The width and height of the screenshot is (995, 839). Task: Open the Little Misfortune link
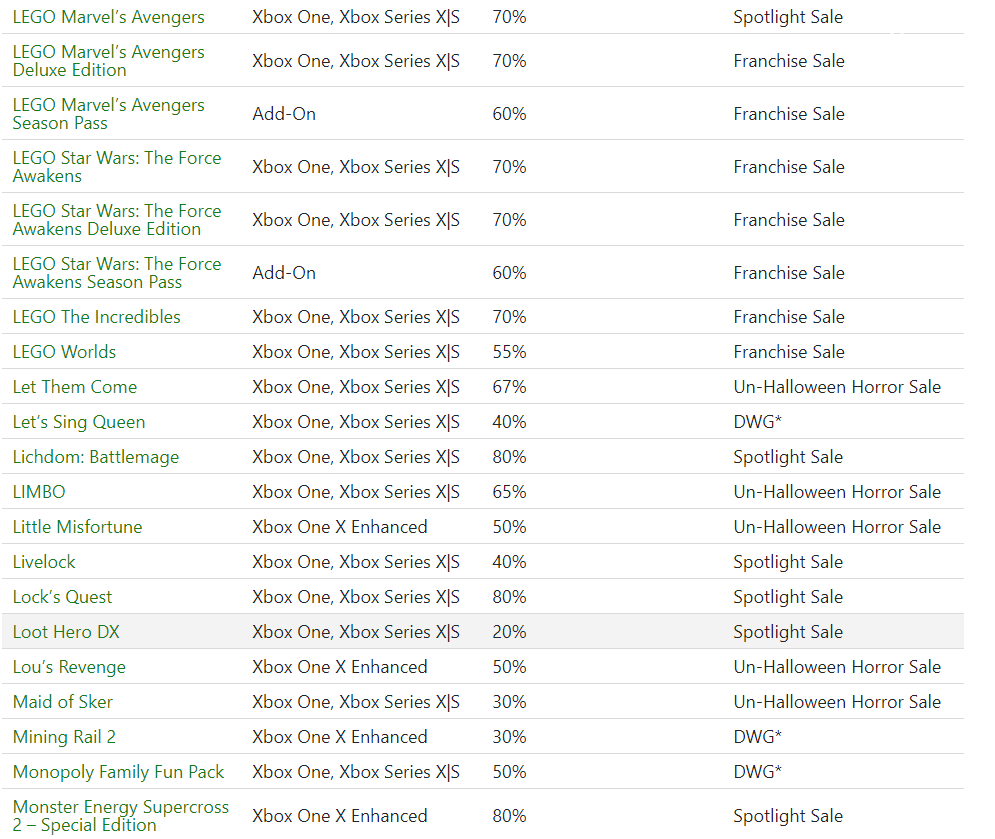click(77, 527)
